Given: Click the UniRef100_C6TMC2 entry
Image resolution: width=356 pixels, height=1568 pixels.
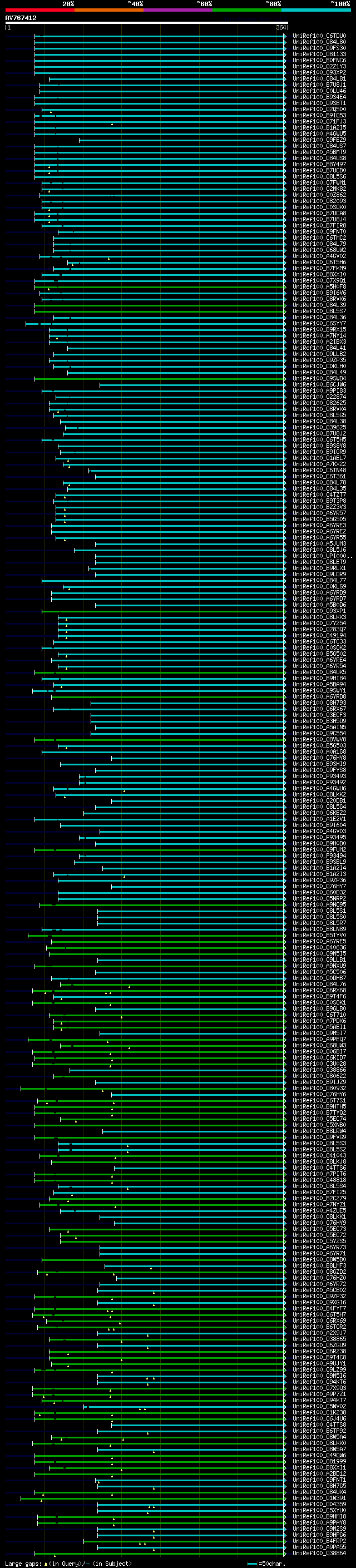Looking at the screenshot, I should (x=319, y=238).
